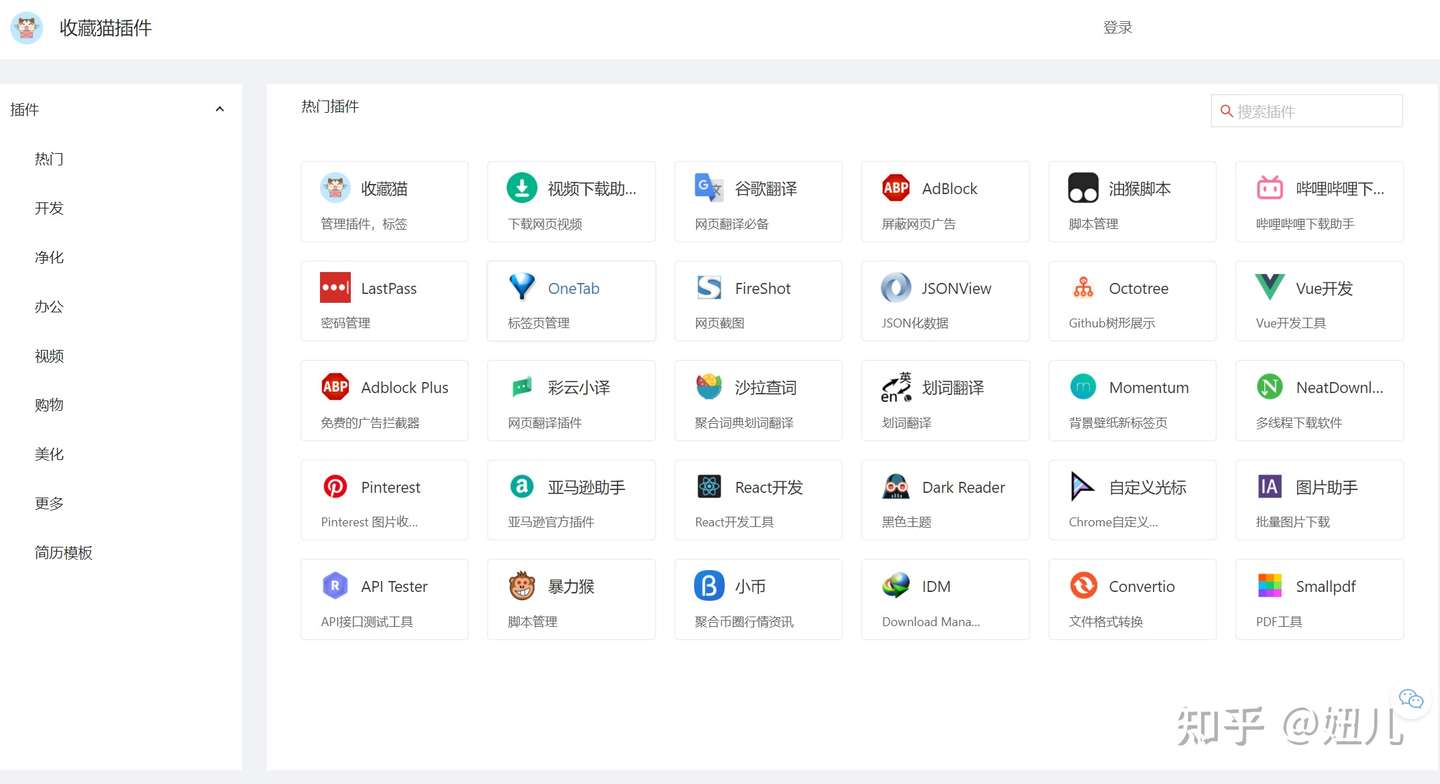Viewport: 1440px width, 784px height.
Task: Click the API接口测试工具 description text
Action: click(366, 622)
